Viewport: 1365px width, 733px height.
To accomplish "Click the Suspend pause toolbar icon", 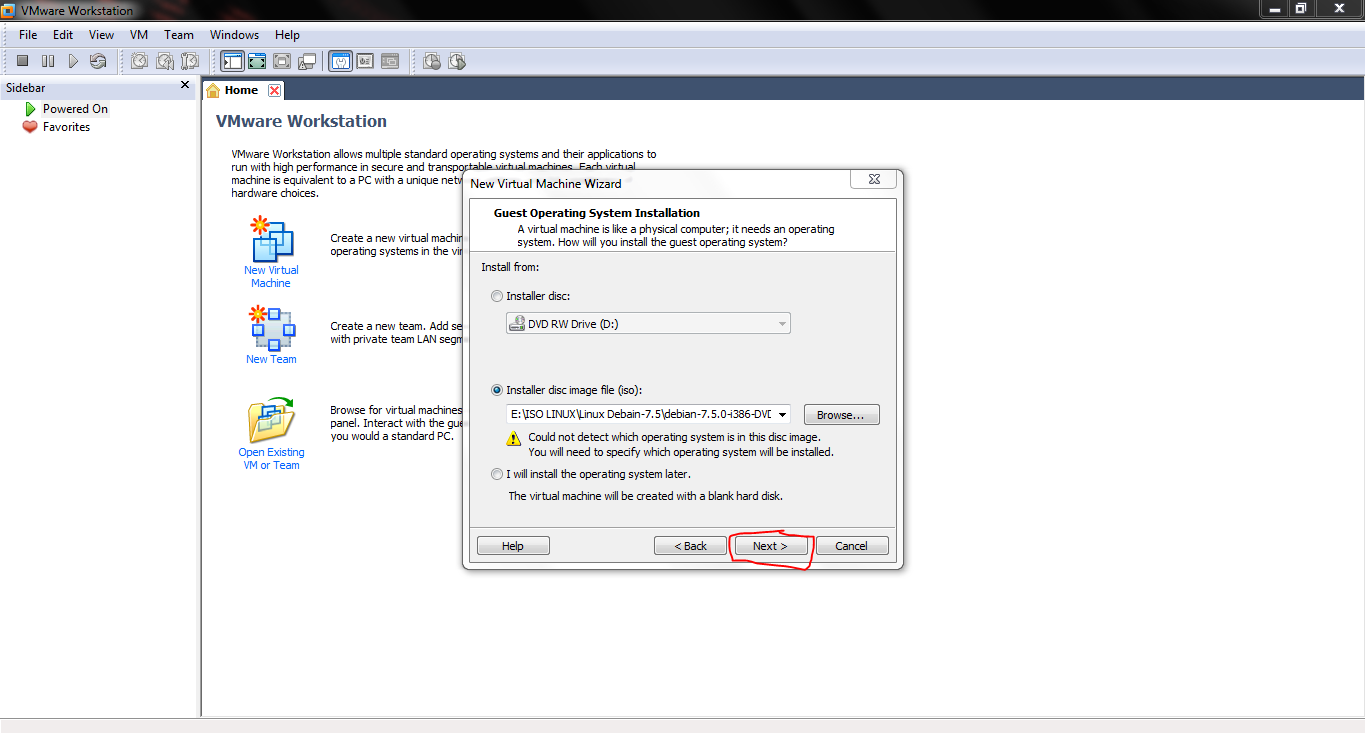I will pyautogui.click(x=47, y=61).
